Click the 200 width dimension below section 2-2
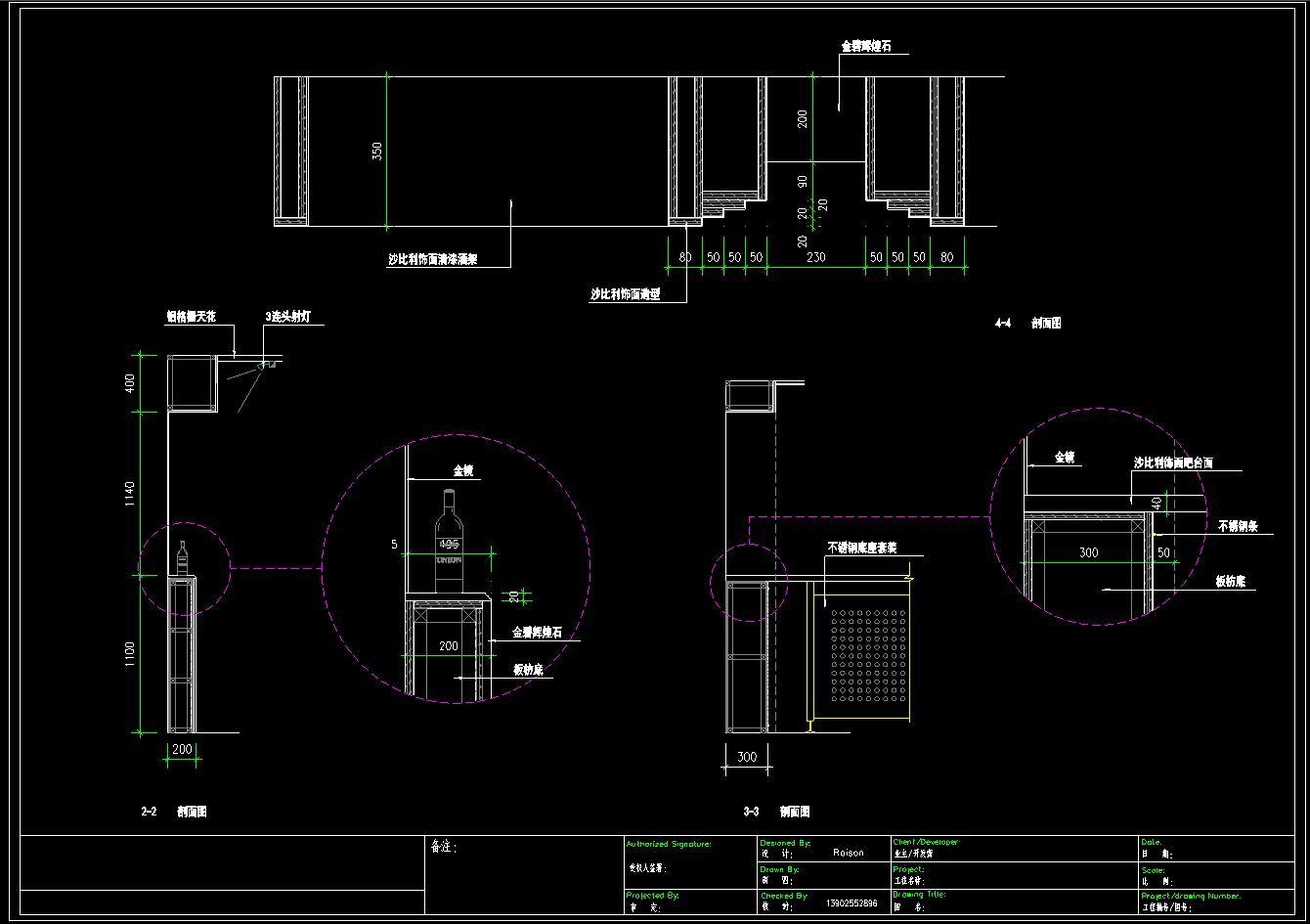 pos(182,749)
